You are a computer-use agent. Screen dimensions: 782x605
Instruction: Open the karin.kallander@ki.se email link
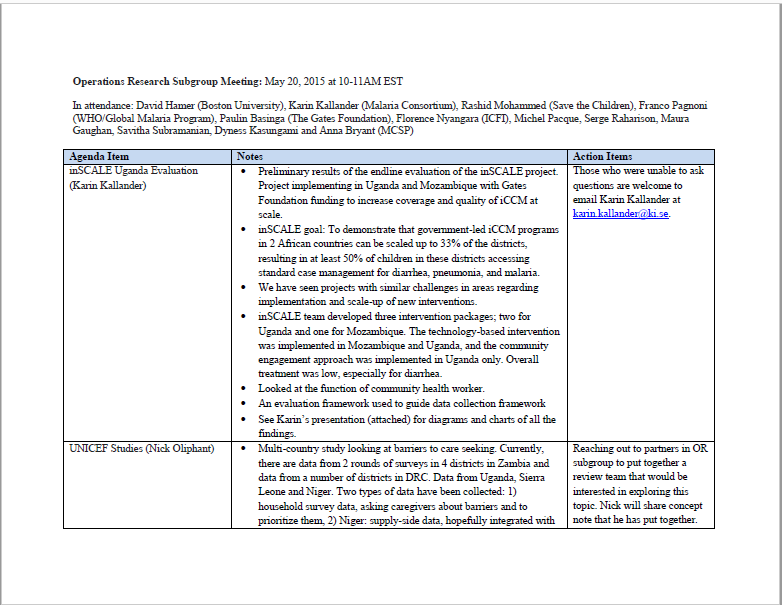point(620,213)
